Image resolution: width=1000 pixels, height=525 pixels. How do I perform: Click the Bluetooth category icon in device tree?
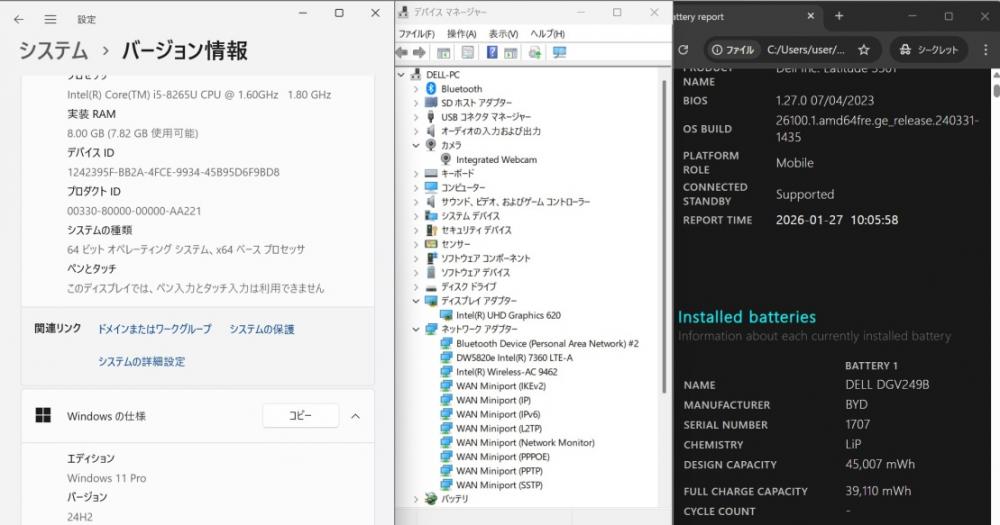[431, 89]
